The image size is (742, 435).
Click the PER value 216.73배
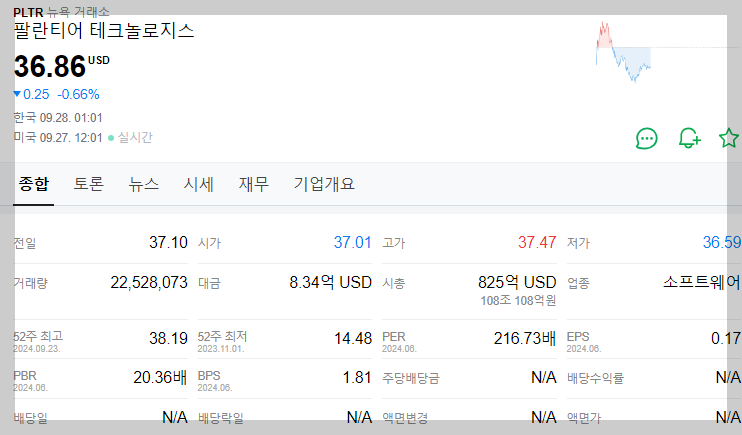[525, 338]
